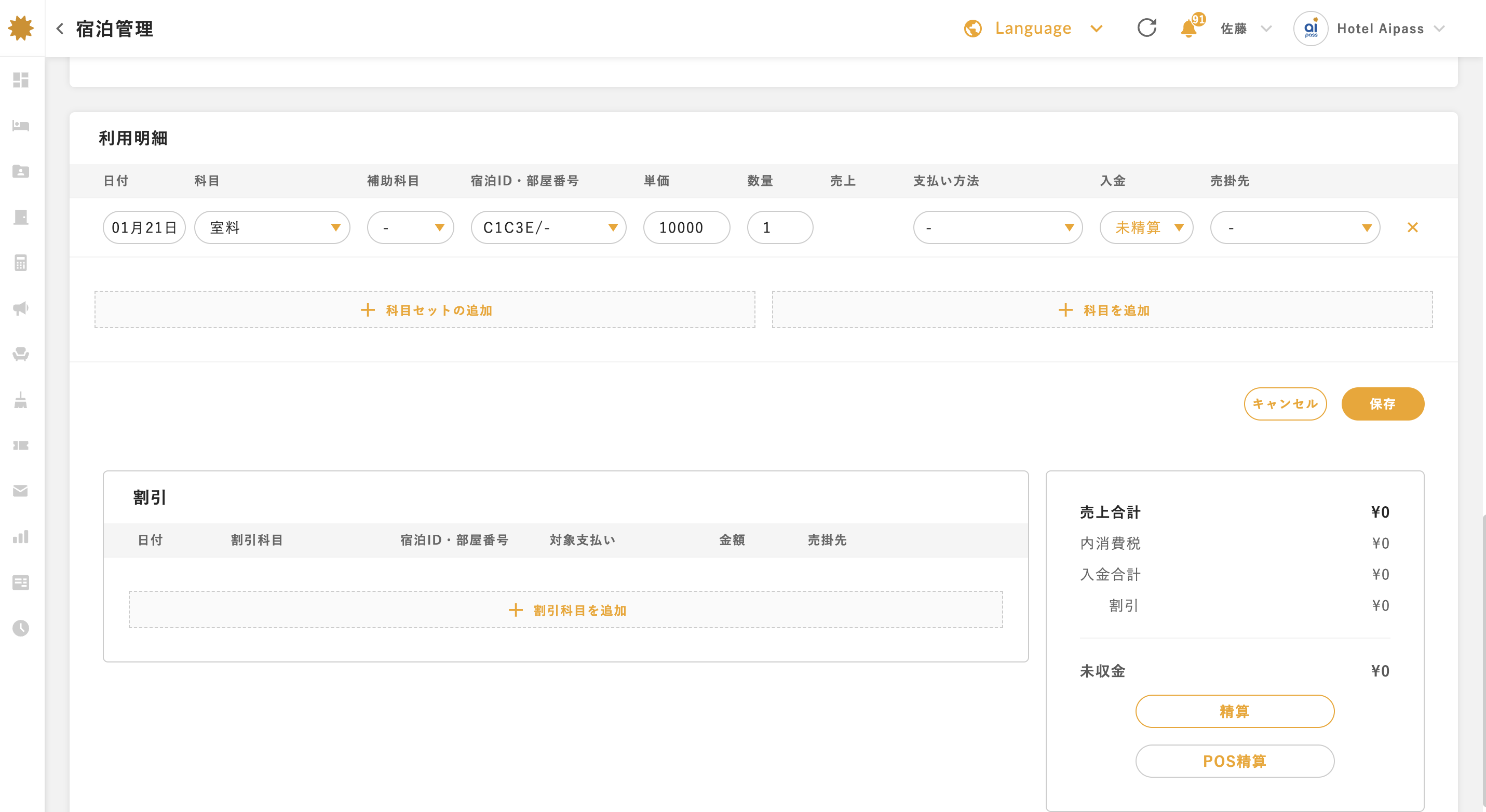Click the refresh icon in the header
This screenshot has width=1486, height=812.
click(x=1147, y=28)
